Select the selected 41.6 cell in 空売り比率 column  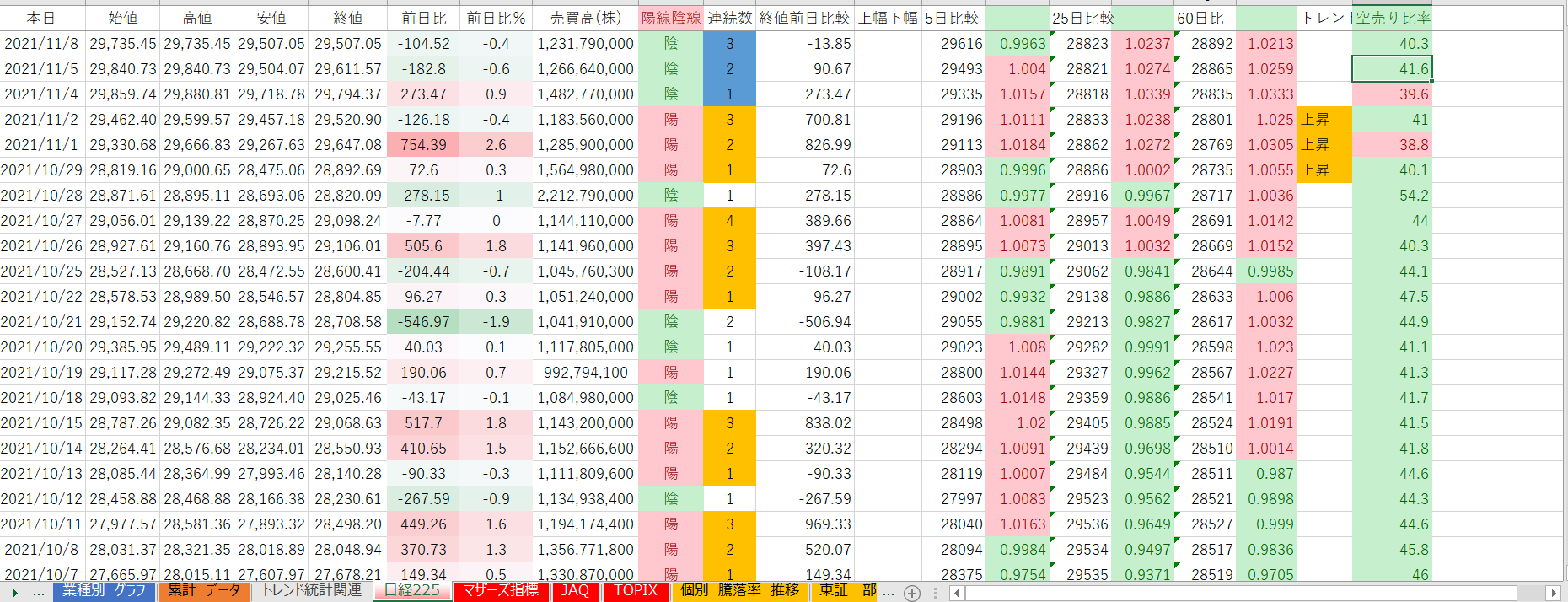coord(1393,68)
